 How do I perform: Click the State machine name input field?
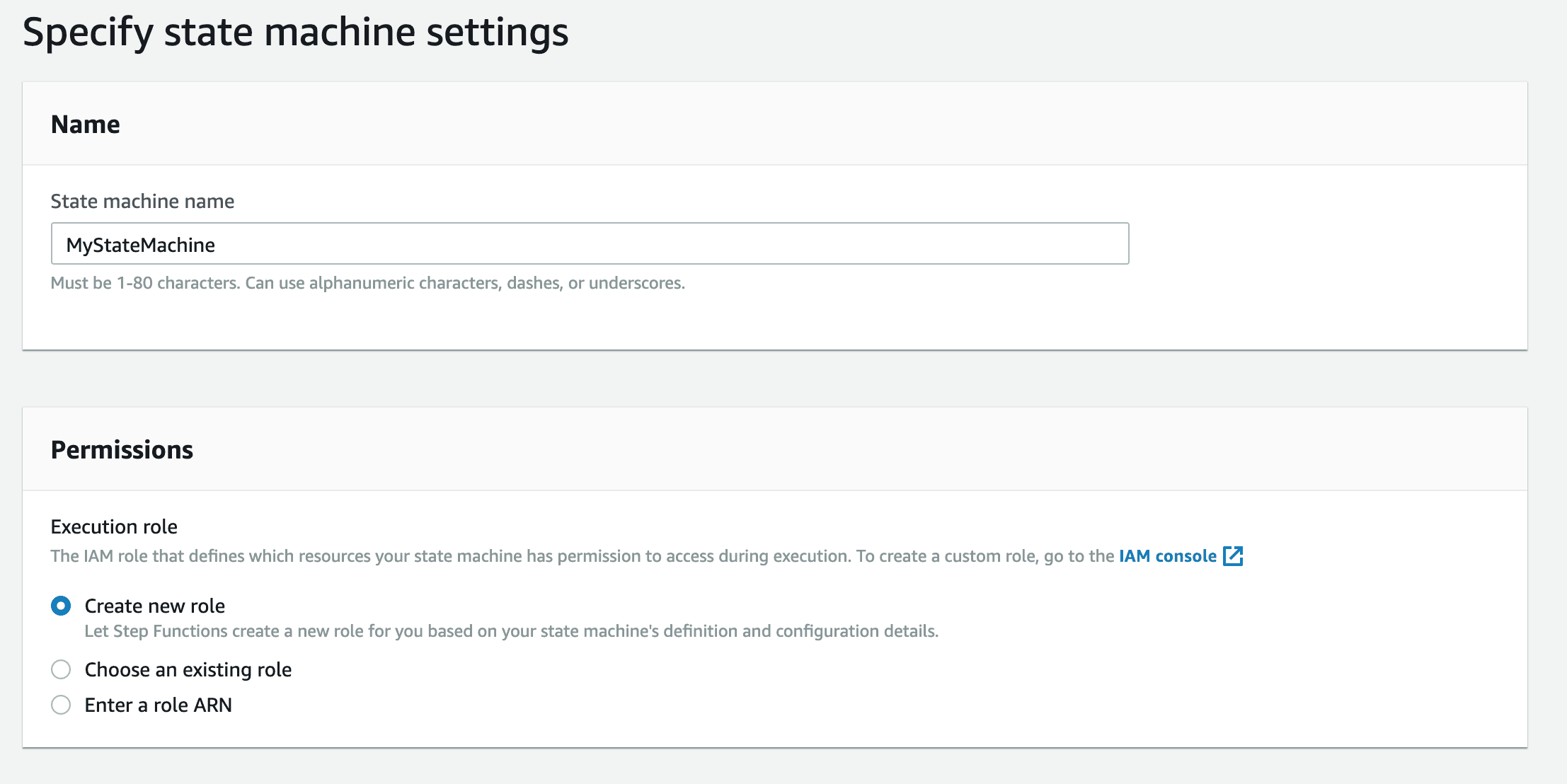click(x=590, y=244)
